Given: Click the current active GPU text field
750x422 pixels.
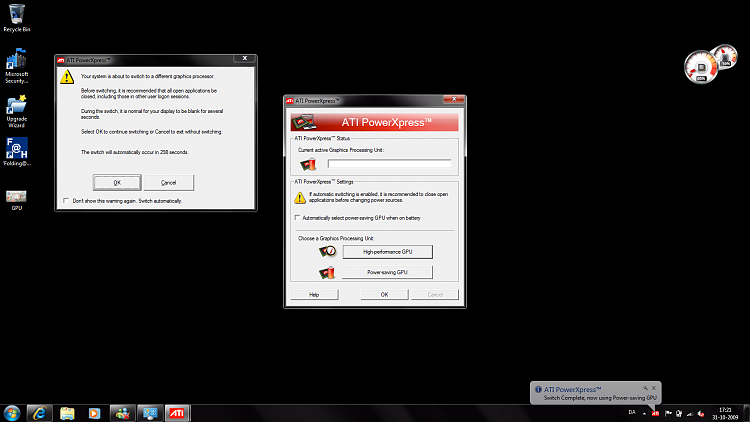Looking at the screenshot, I should click(x=389, y=164).
